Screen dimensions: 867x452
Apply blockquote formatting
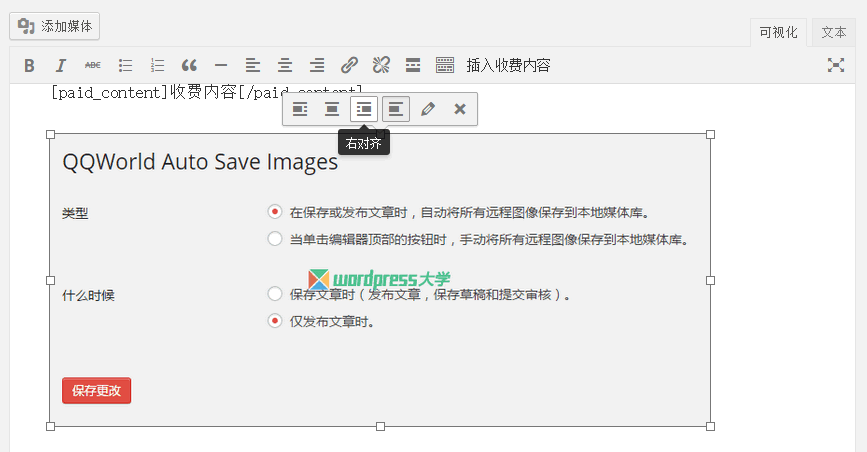click(189, 65)
